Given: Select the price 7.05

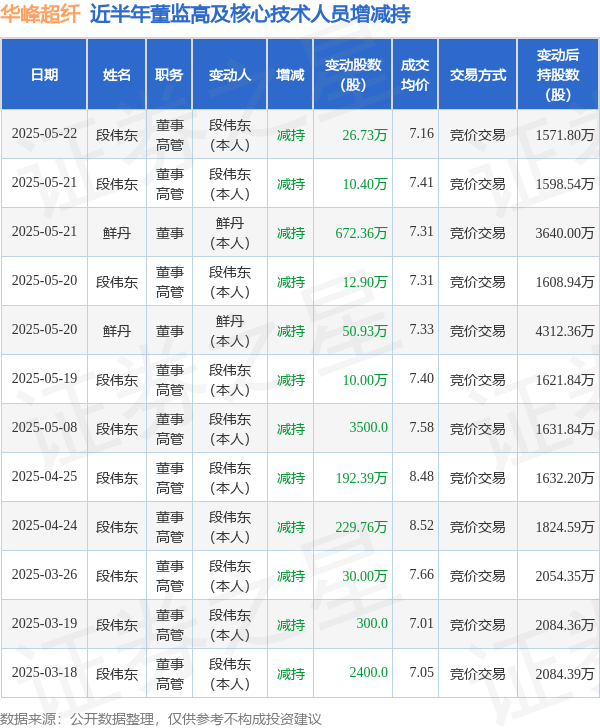Looking at the screenshot, I should [421, 672].
